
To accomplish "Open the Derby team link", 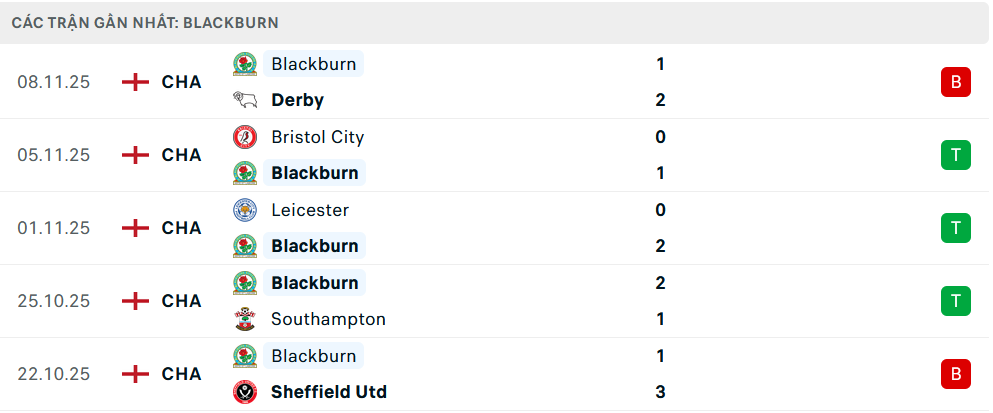I will [x=297, y=100].
